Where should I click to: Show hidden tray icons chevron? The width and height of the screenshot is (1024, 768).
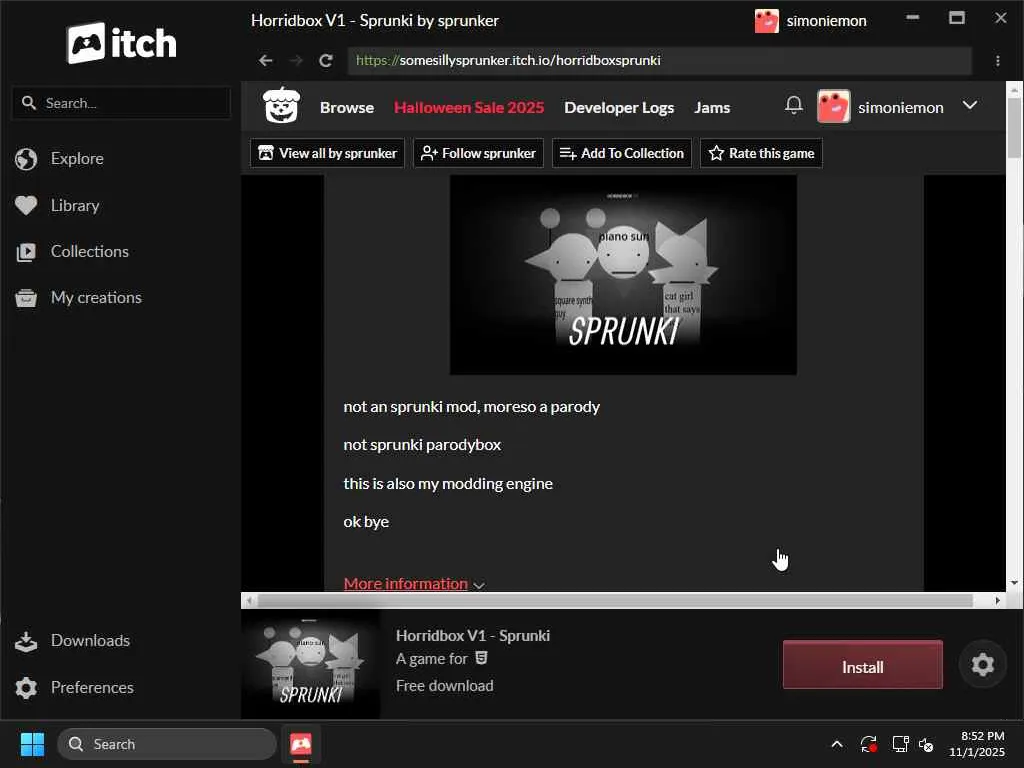(837, 744)
